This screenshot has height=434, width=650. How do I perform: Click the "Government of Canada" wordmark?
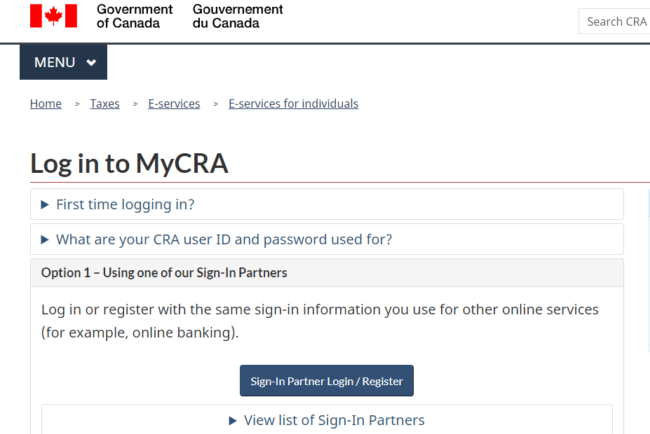click(x=134, y=16)
